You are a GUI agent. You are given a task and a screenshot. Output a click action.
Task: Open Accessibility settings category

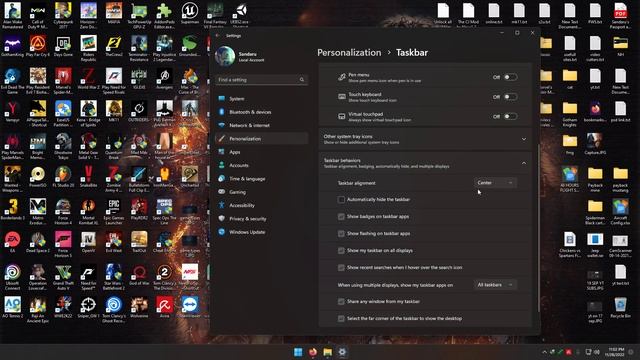262,205
